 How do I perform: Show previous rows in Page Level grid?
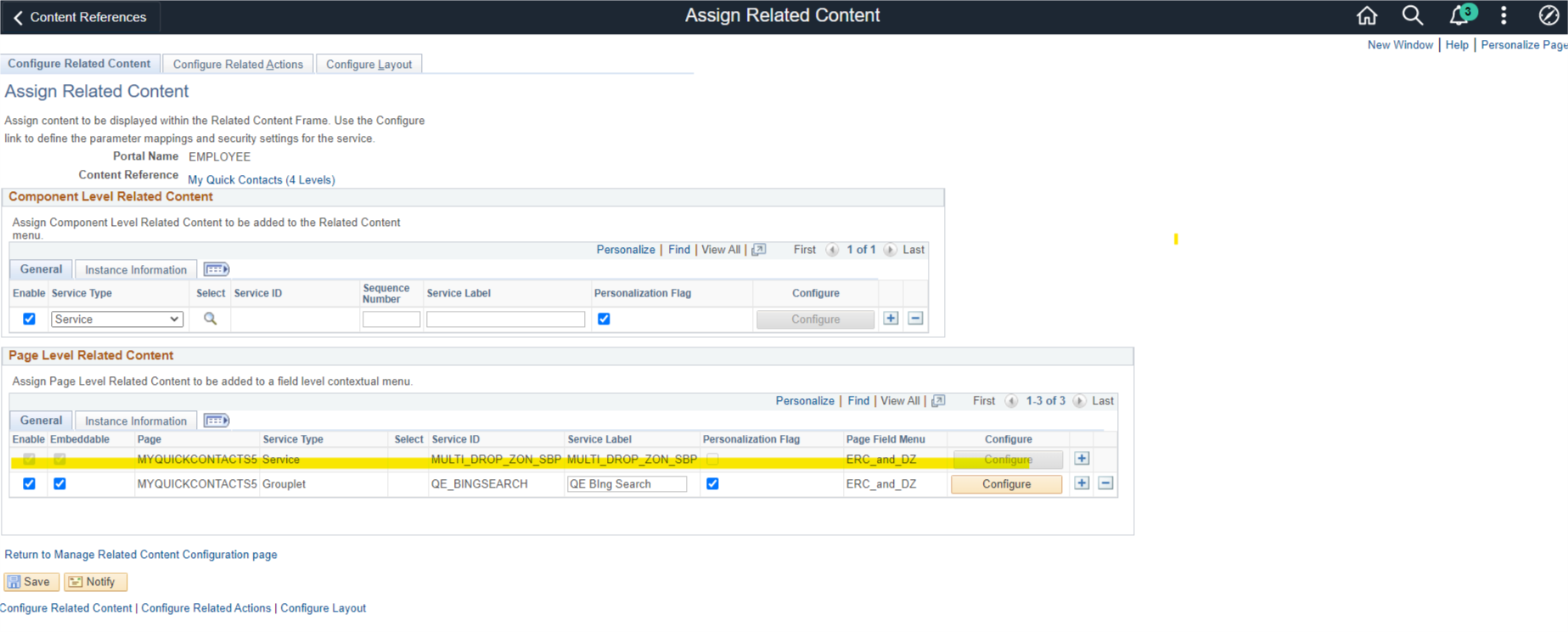click(x=1011, y=401)
